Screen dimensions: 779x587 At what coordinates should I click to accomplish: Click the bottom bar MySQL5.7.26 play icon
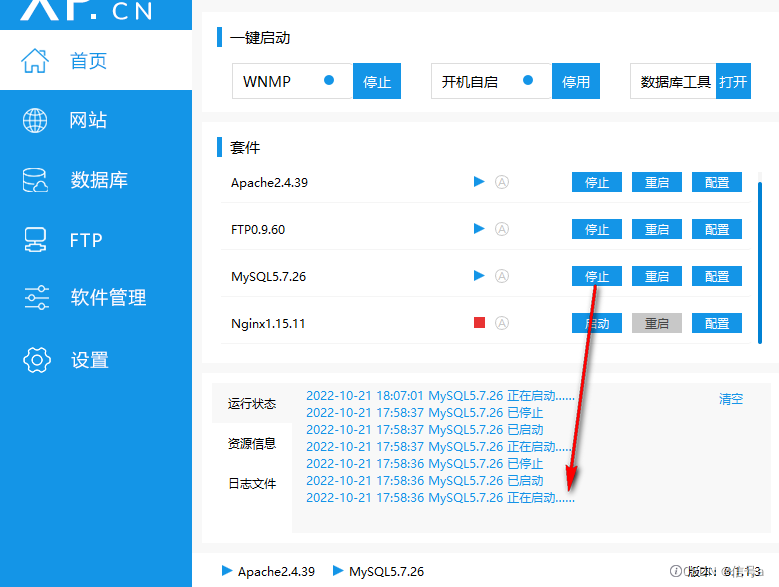pos(338,571)
